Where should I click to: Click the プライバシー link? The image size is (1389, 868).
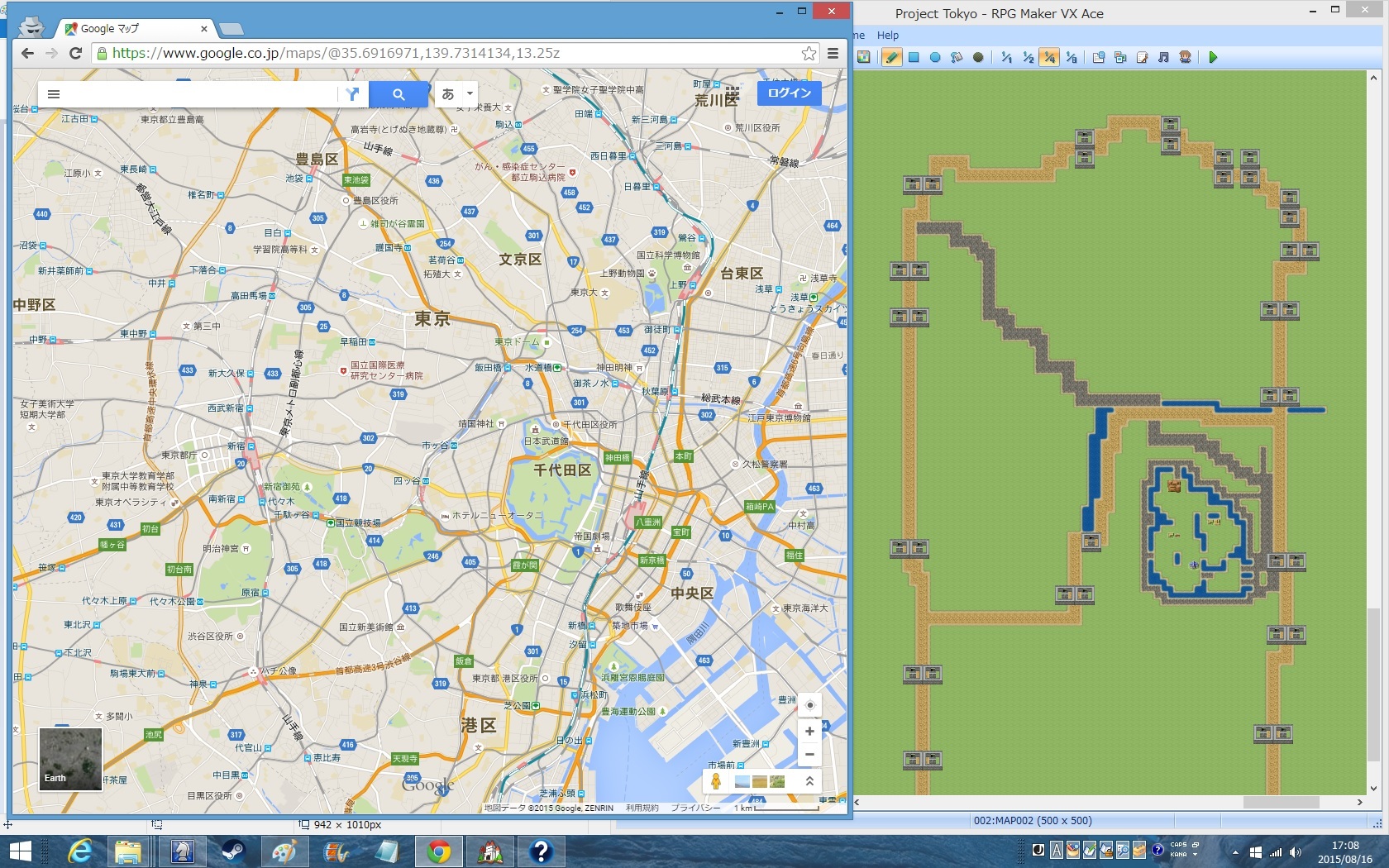pos(695,808)
